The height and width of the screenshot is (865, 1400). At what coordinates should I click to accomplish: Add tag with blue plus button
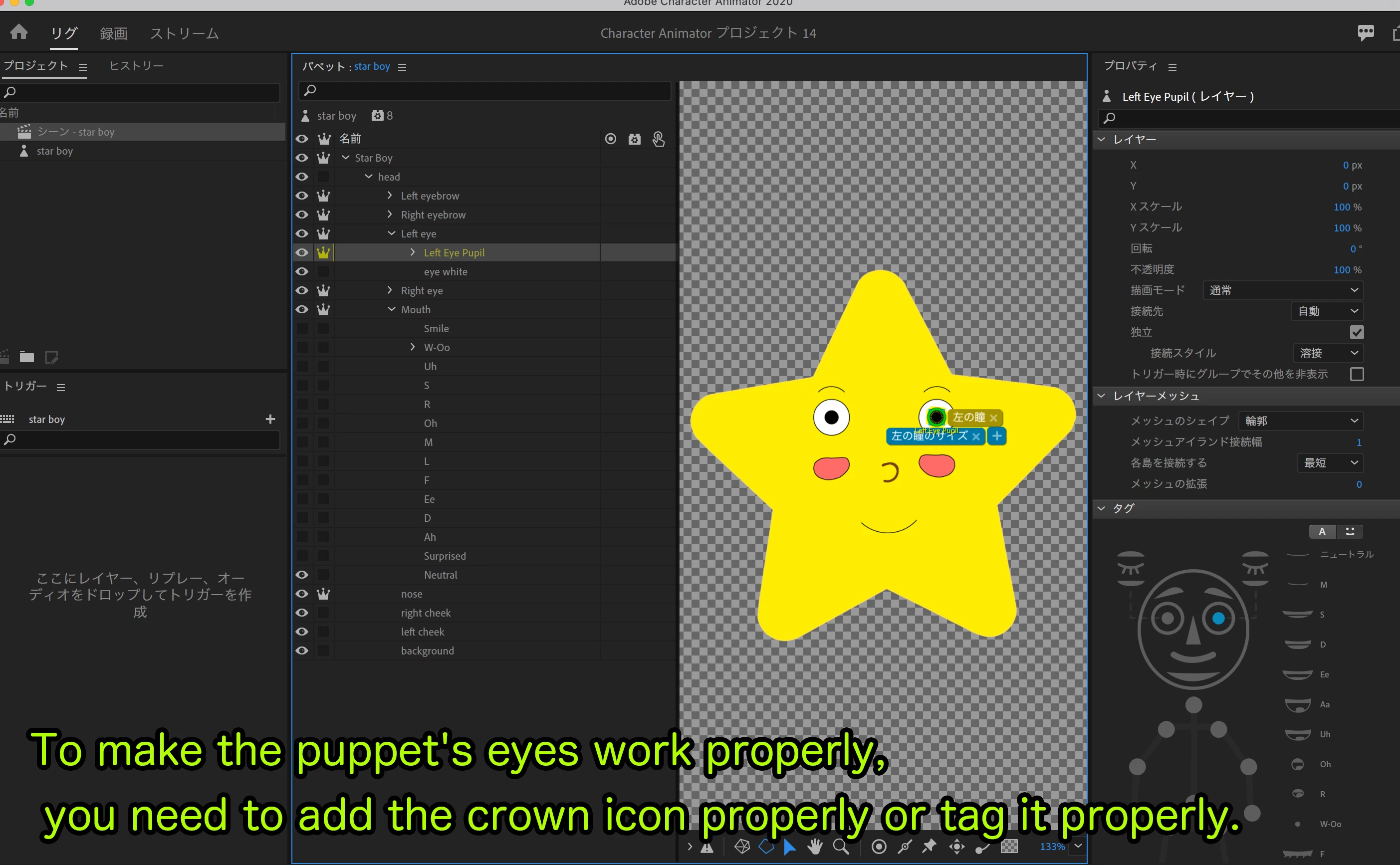(x=997, y=436)
